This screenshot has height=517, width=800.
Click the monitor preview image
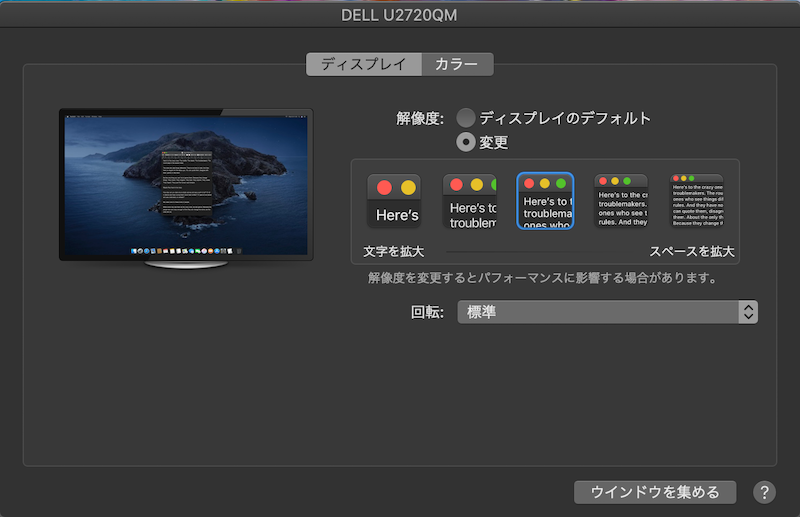186,188
